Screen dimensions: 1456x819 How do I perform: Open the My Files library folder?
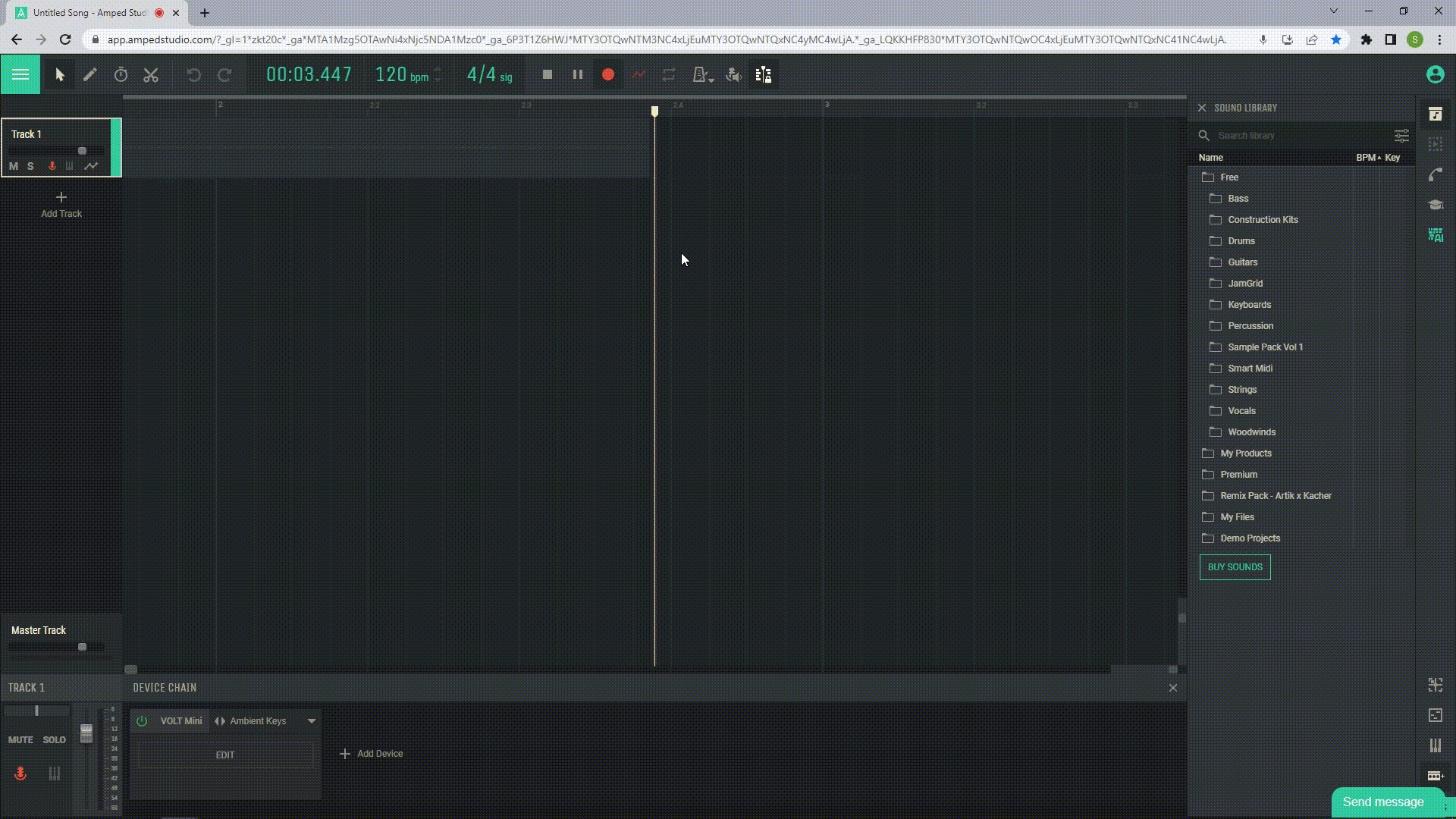pos(1237,517)
